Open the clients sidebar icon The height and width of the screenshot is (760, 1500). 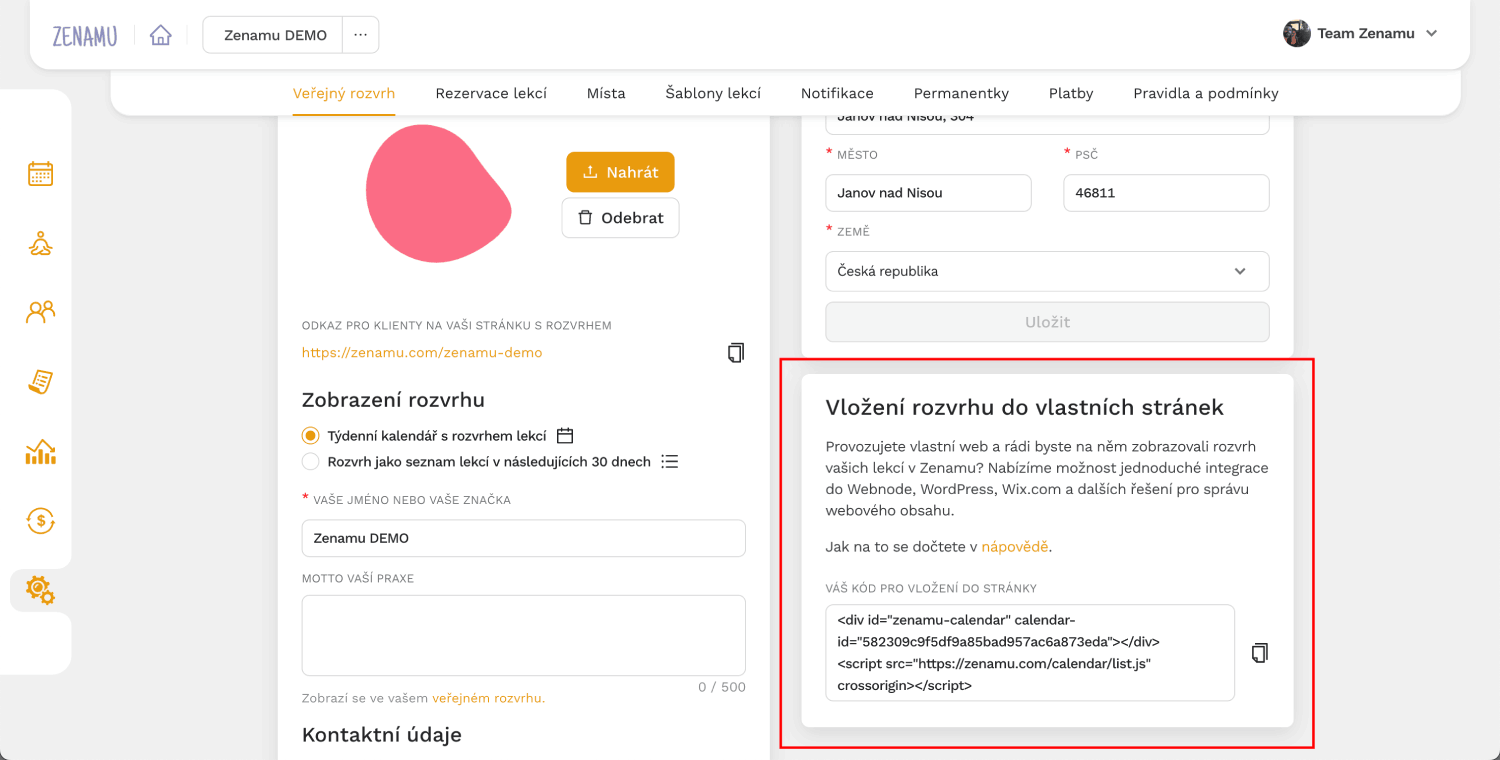pos(40,312)
